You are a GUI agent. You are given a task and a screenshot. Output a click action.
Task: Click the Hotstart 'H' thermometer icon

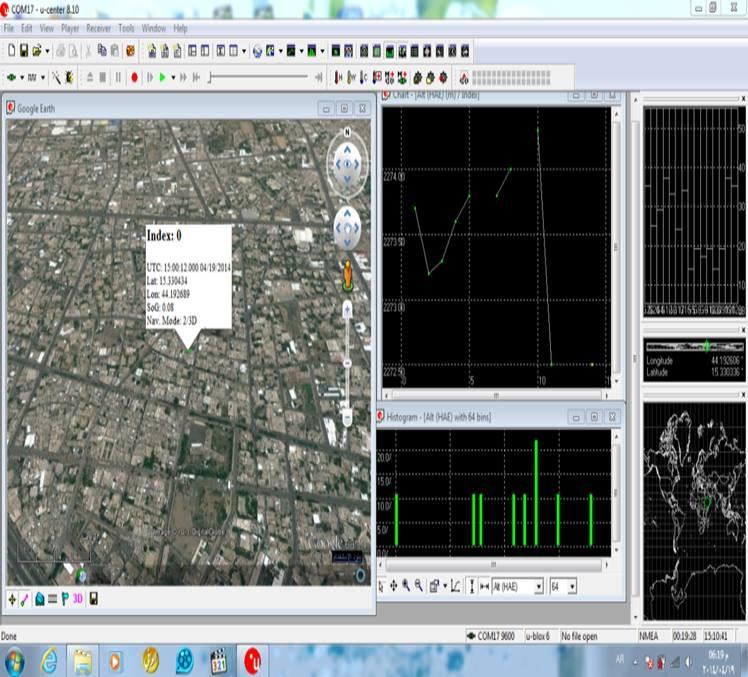(338, 77)
